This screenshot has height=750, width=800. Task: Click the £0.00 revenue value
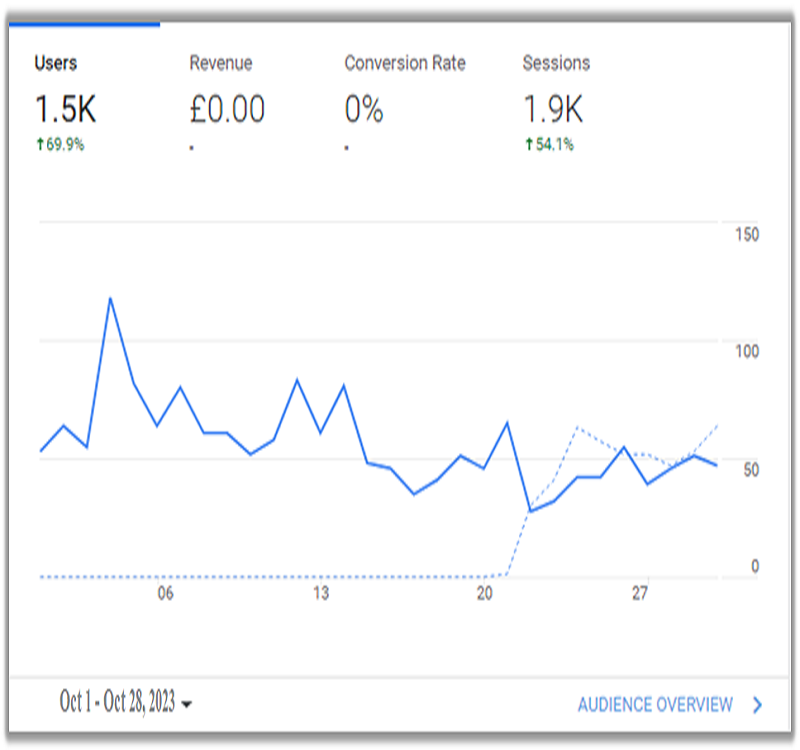point(227,110)
